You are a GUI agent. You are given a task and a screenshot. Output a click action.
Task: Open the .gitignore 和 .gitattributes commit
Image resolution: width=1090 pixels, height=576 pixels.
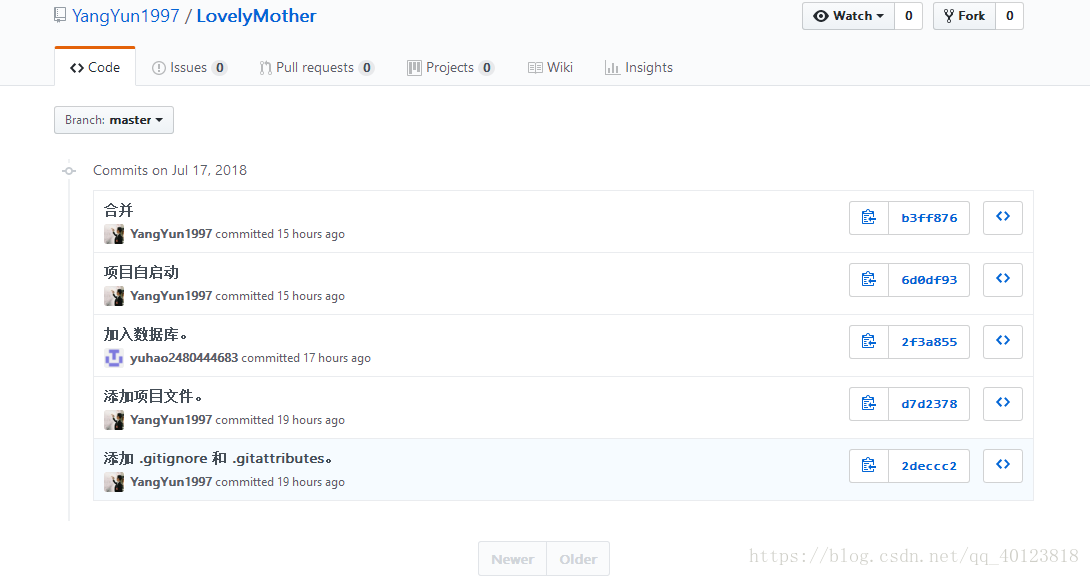(218, 458)
